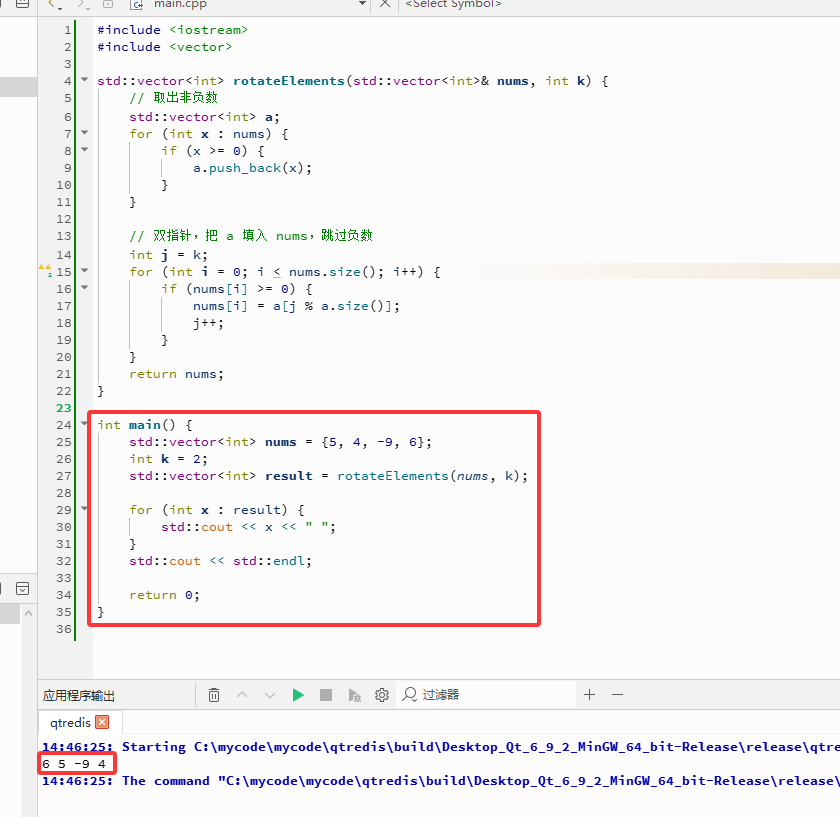Click 'nums = {5, 4, -9, 6};' declaration
840x817 pixels.
348,442
